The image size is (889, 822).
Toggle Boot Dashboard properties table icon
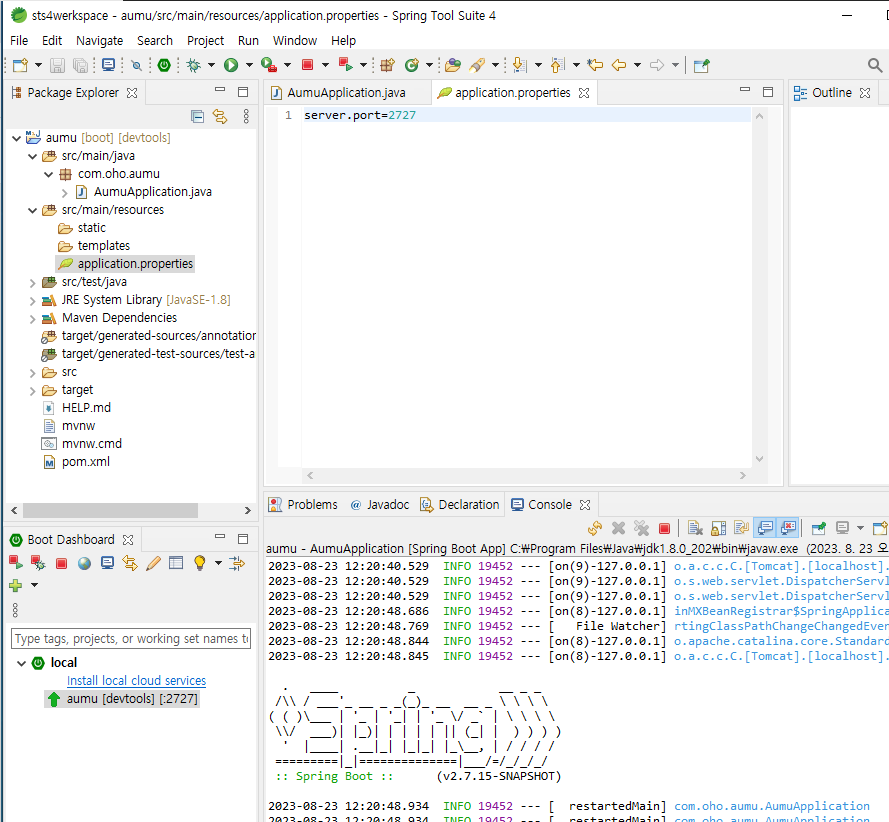coord(176,563)
